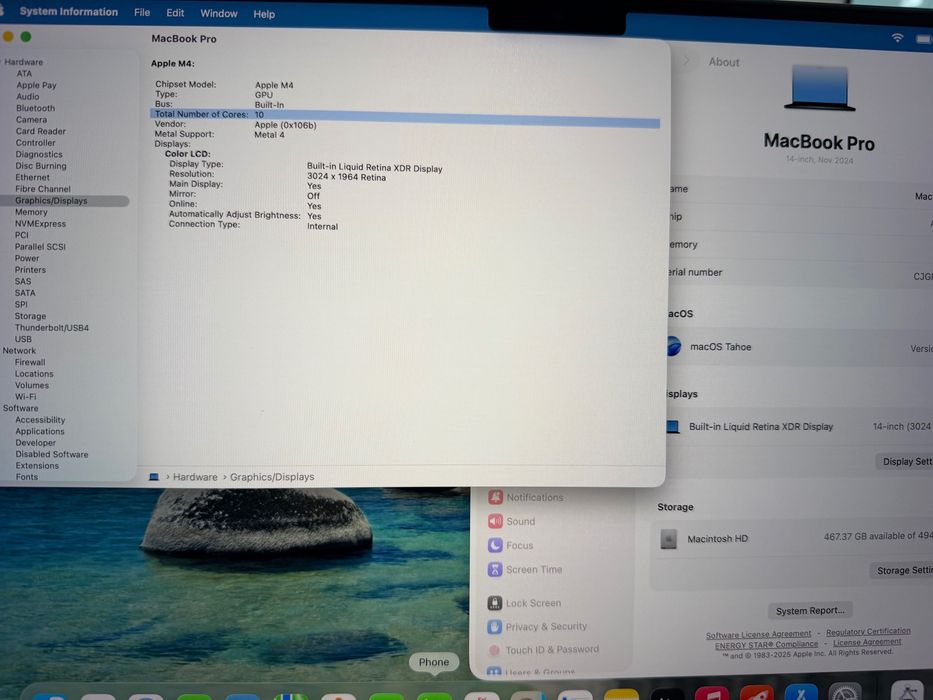Select Card Reader in the sidebar
This screenshot has height=700, width=933.
[x=40, y=131]
